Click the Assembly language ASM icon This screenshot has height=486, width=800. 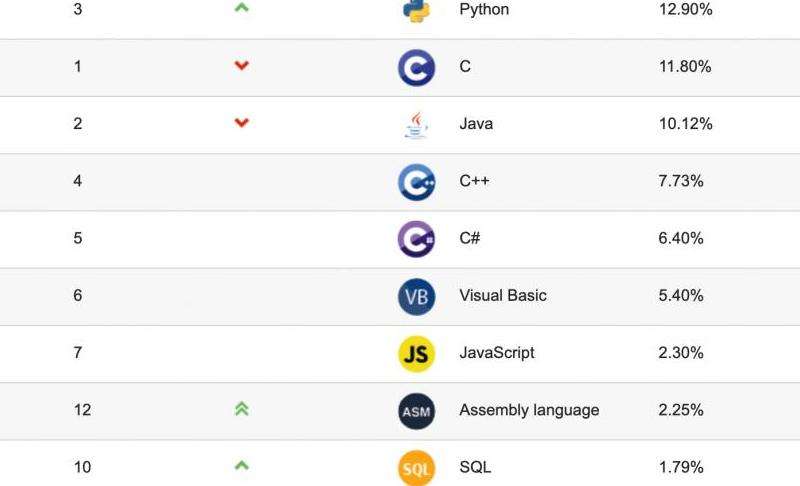coord(416,410)
